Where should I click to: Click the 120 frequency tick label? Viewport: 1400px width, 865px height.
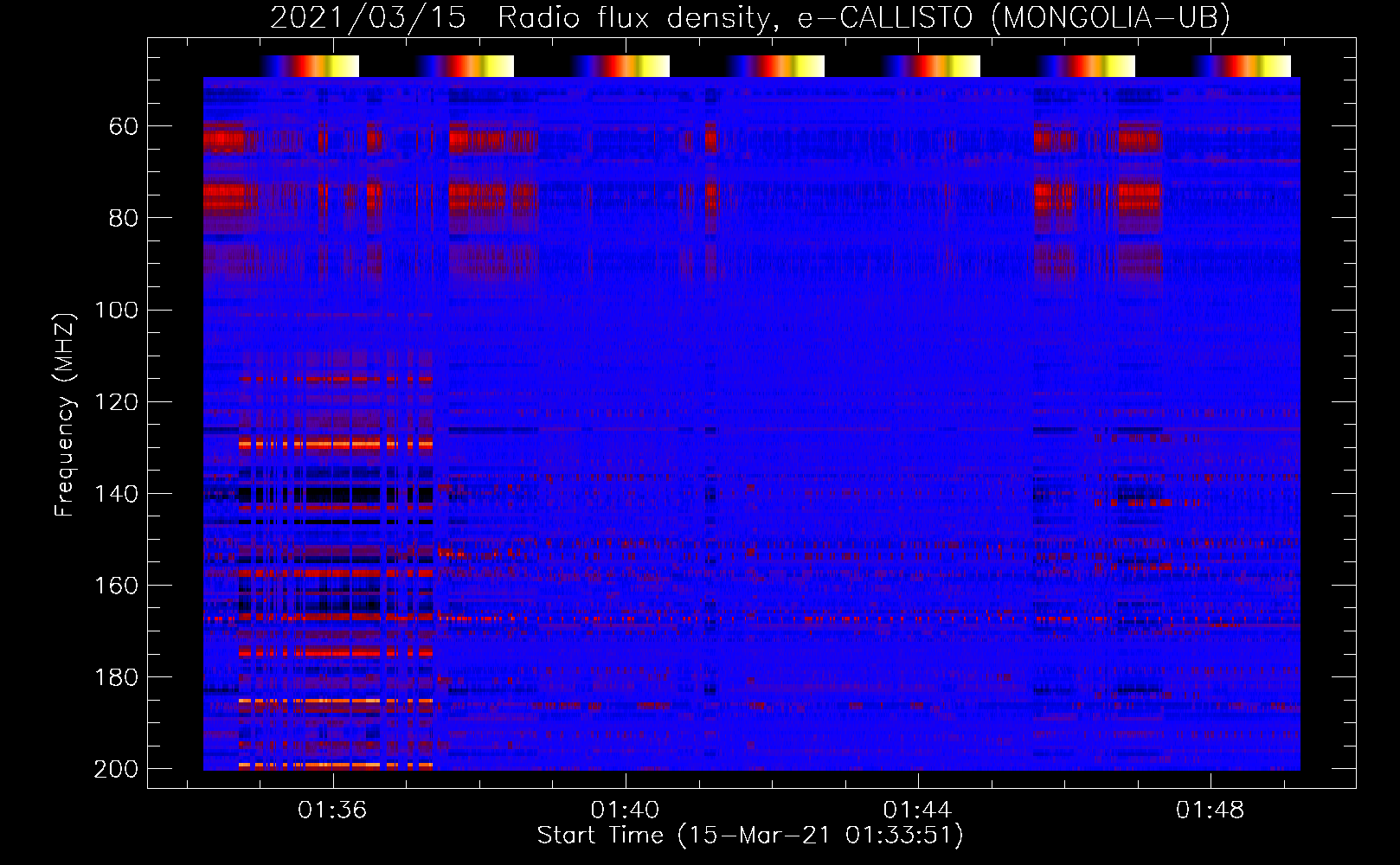[116, 402]
